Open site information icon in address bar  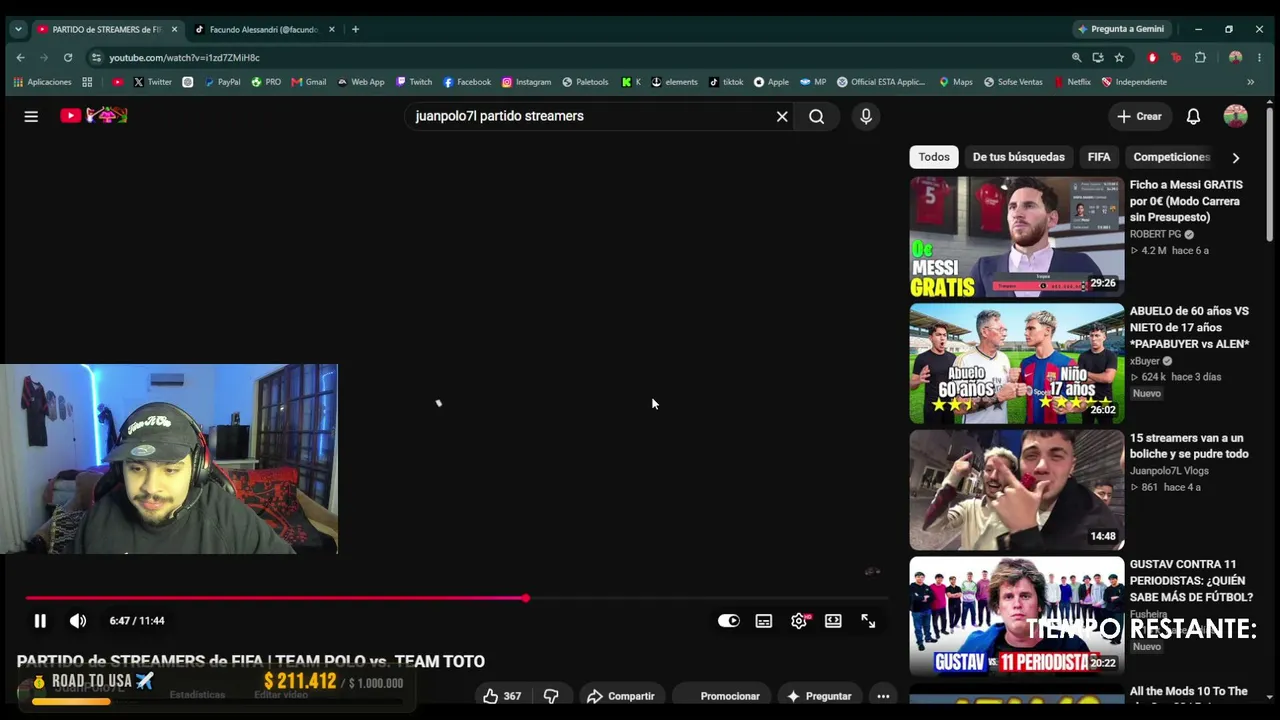96,58
